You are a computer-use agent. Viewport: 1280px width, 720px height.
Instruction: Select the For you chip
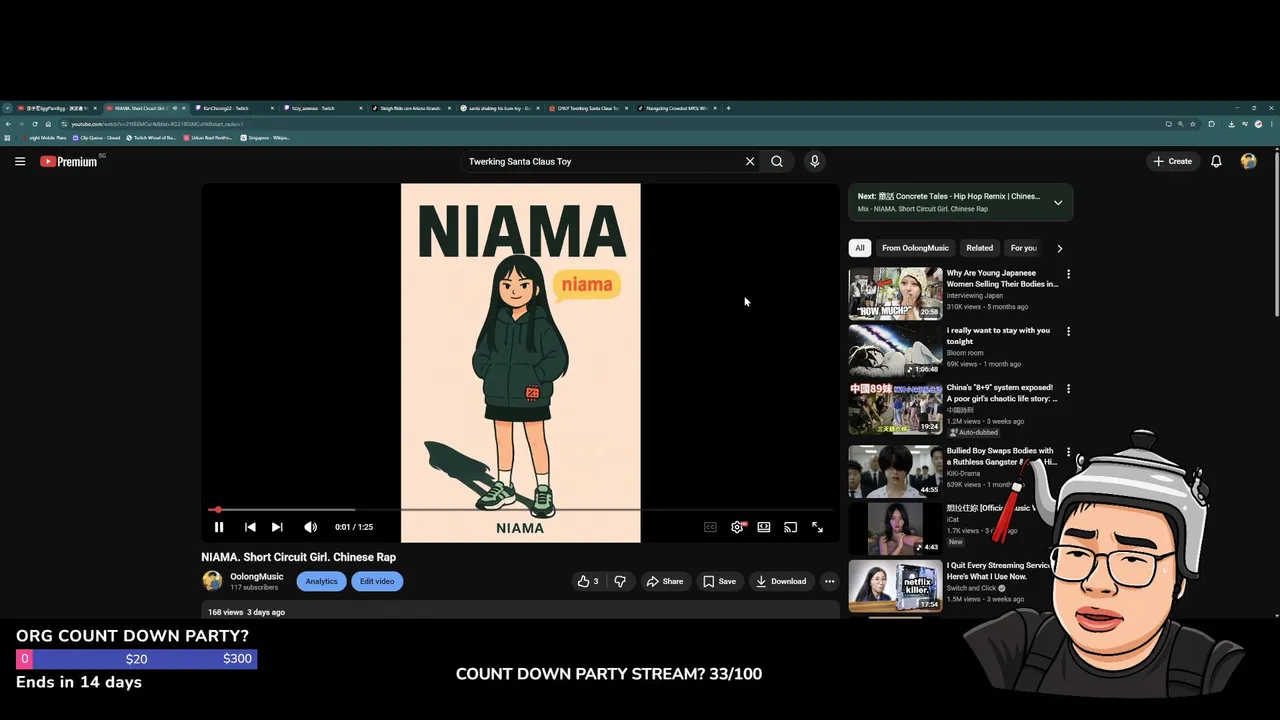pos(1023,248)
